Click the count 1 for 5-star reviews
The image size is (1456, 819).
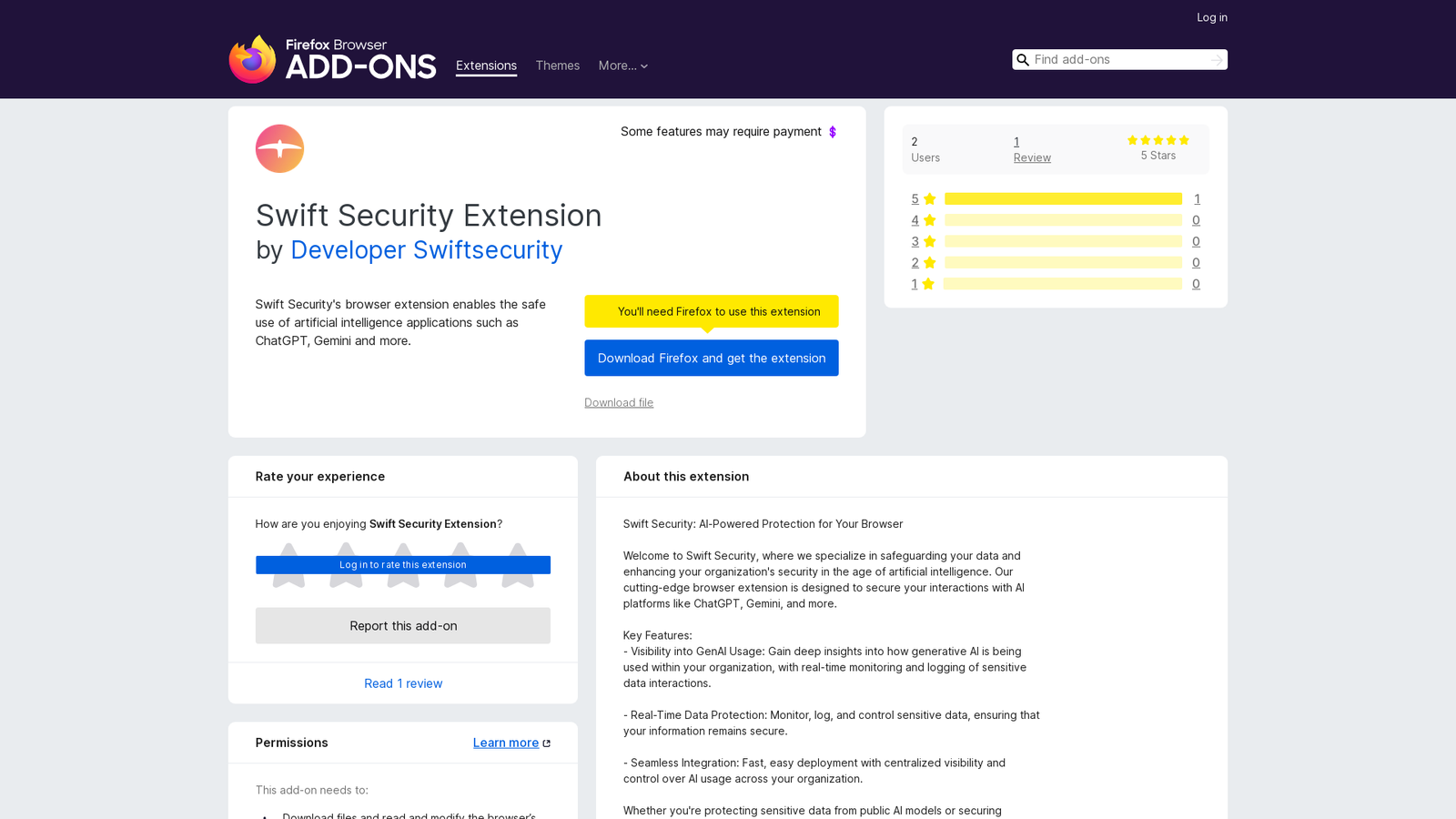(1197, 198)
